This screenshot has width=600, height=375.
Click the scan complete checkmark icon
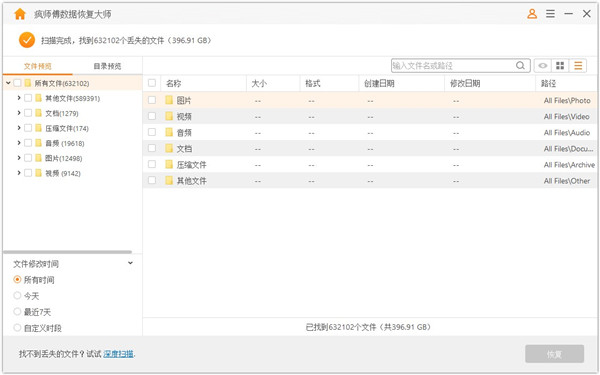click(x=27, y=40)
